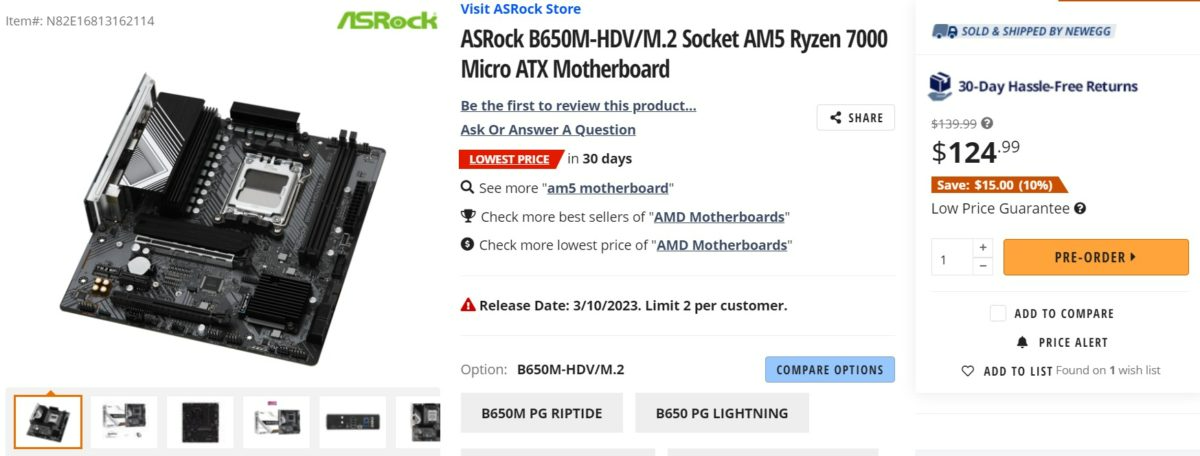This screenshot has width=1200, height=456.
Task: Click the magnifier icon beside am5 motherboard
Action: 467,187
